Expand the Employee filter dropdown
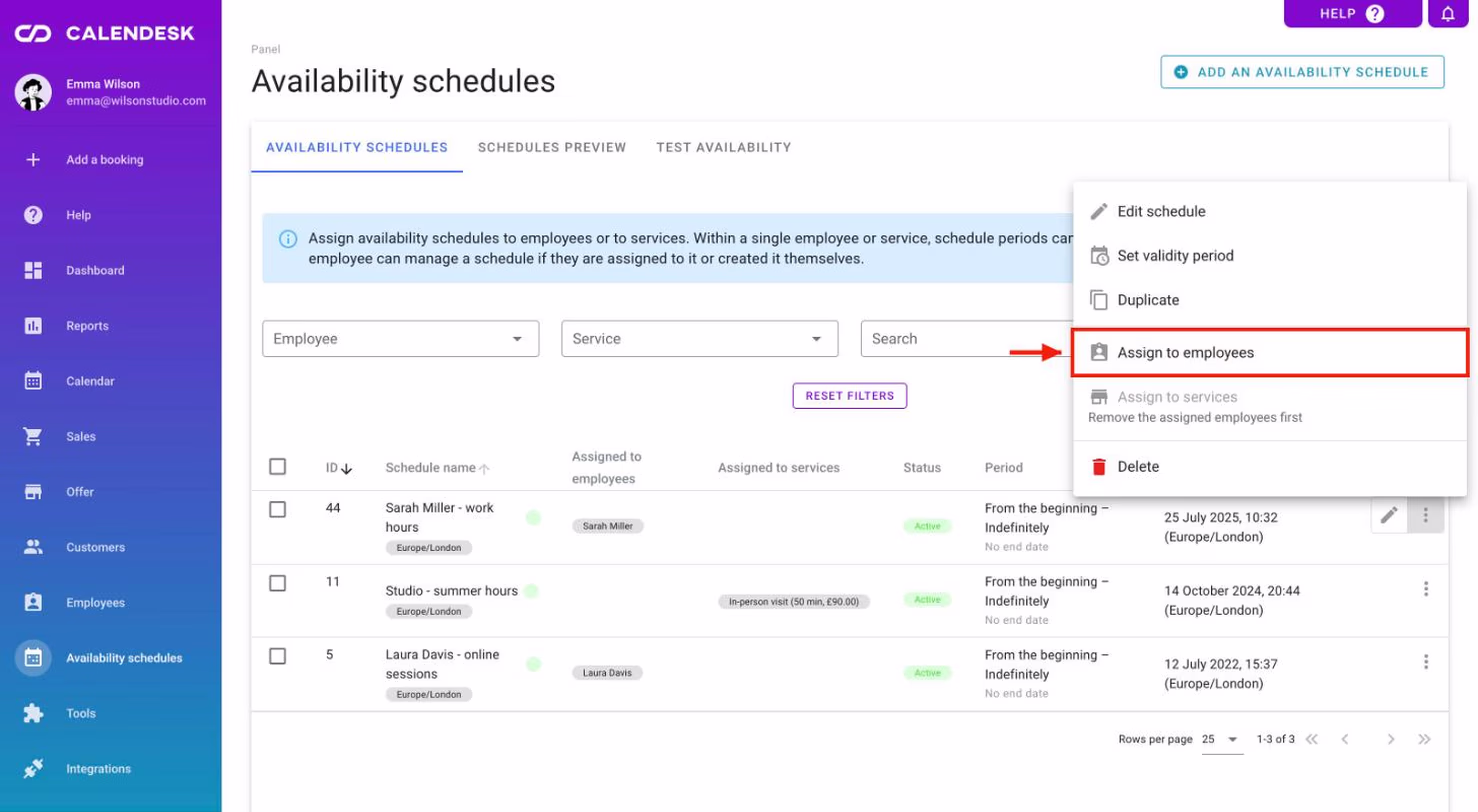Screen dimensions: 1478x812 pos(401,339)
